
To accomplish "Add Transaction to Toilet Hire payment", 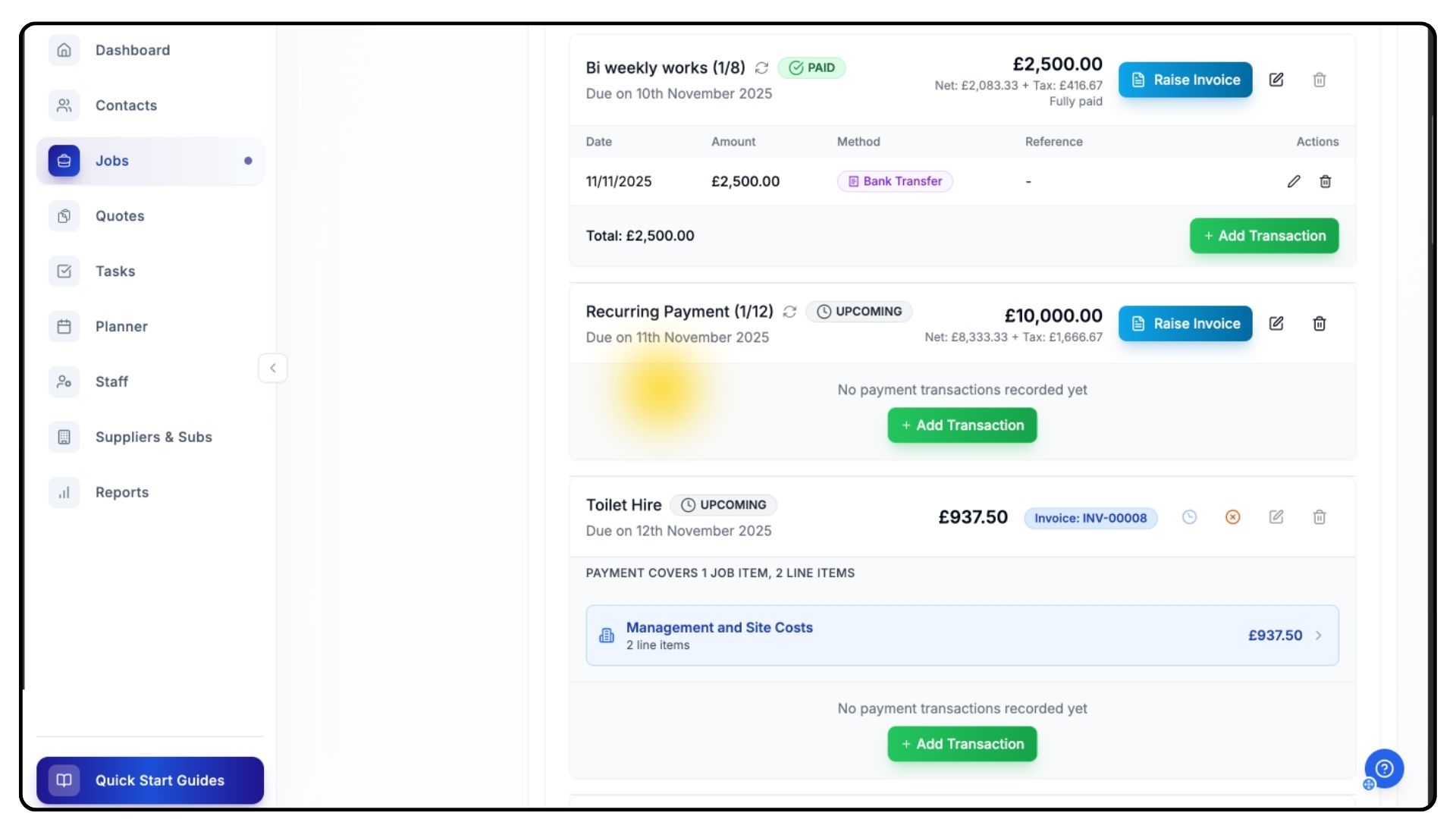I will click(x=962, y=744).
